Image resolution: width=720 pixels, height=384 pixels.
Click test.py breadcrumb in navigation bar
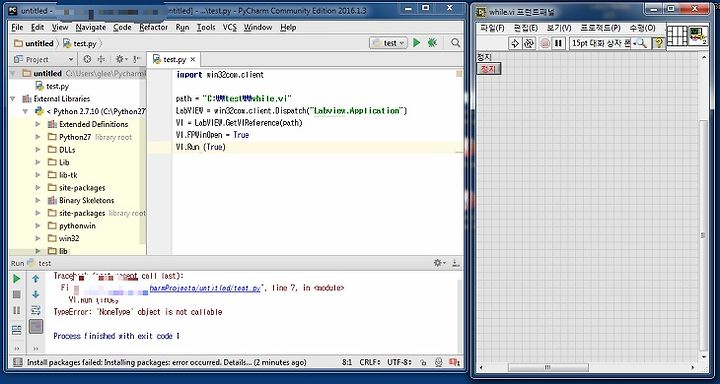click(80, 43)
